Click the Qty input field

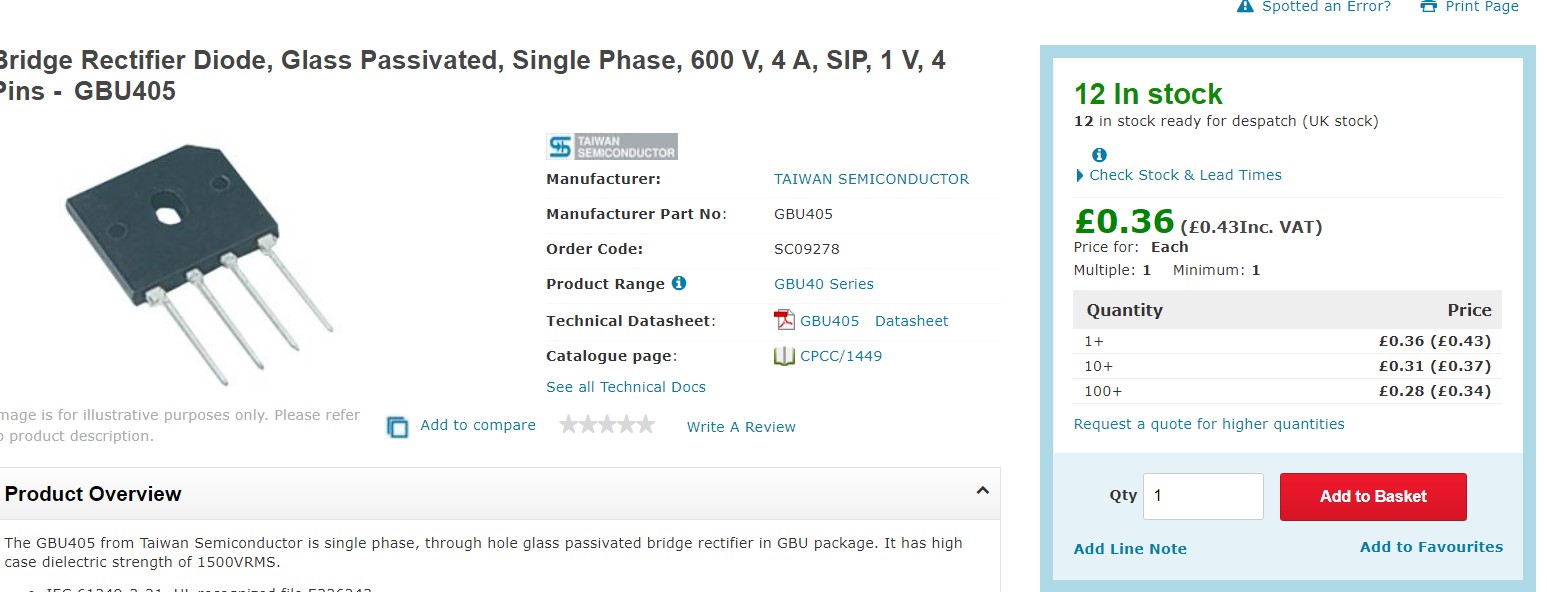tap(1203, 496)
